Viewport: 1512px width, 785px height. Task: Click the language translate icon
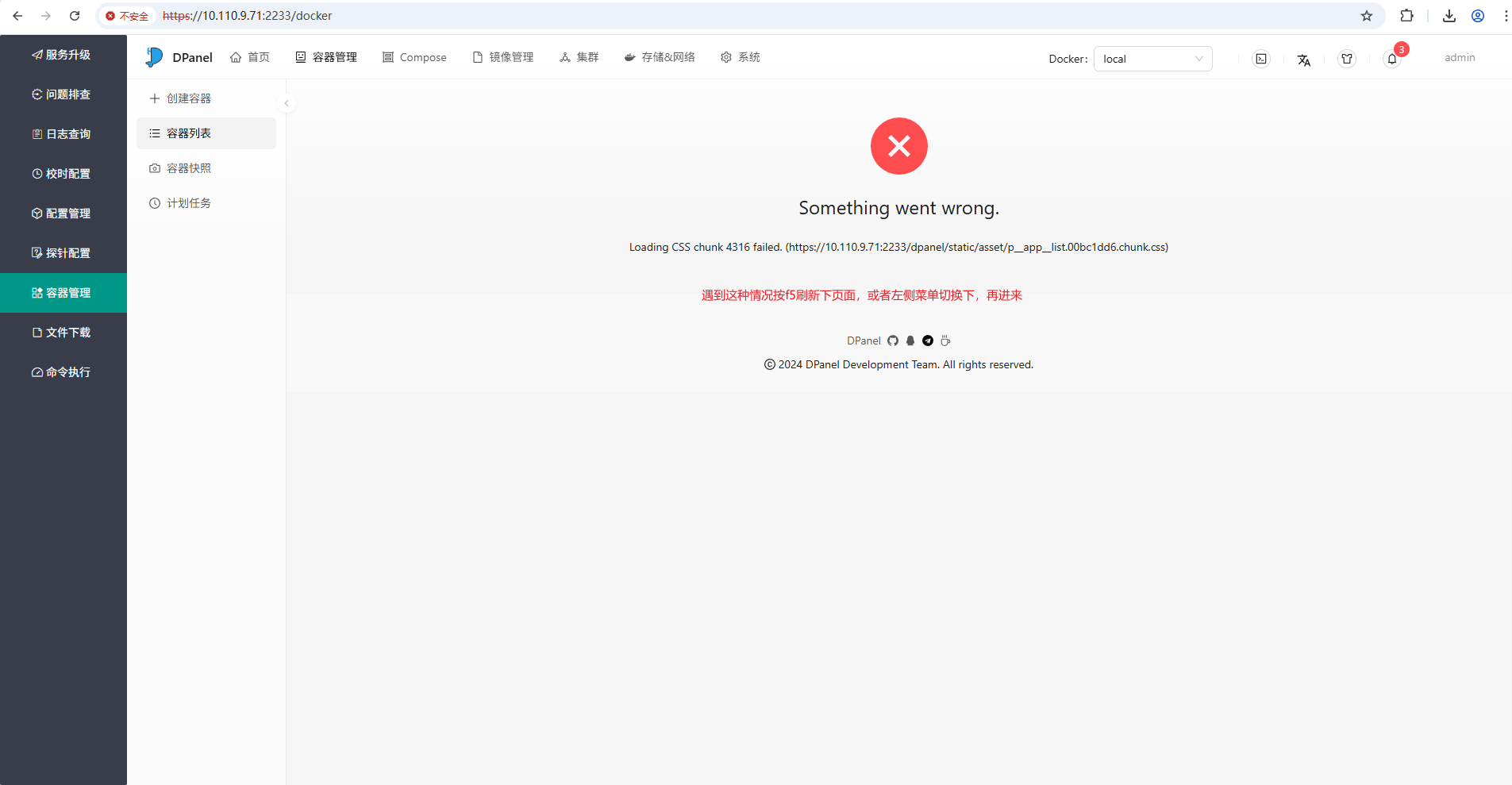tap(1303, 60)
